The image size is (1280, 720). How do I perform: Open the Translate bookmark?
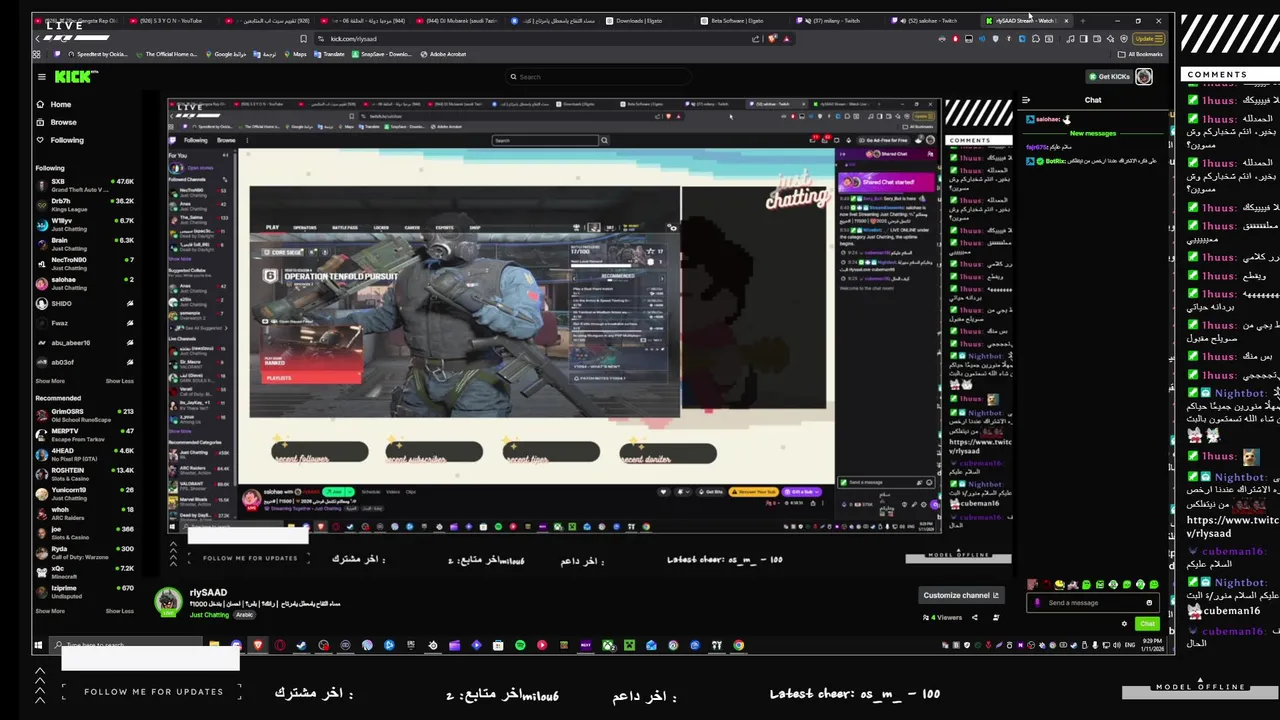pos(330,54)
